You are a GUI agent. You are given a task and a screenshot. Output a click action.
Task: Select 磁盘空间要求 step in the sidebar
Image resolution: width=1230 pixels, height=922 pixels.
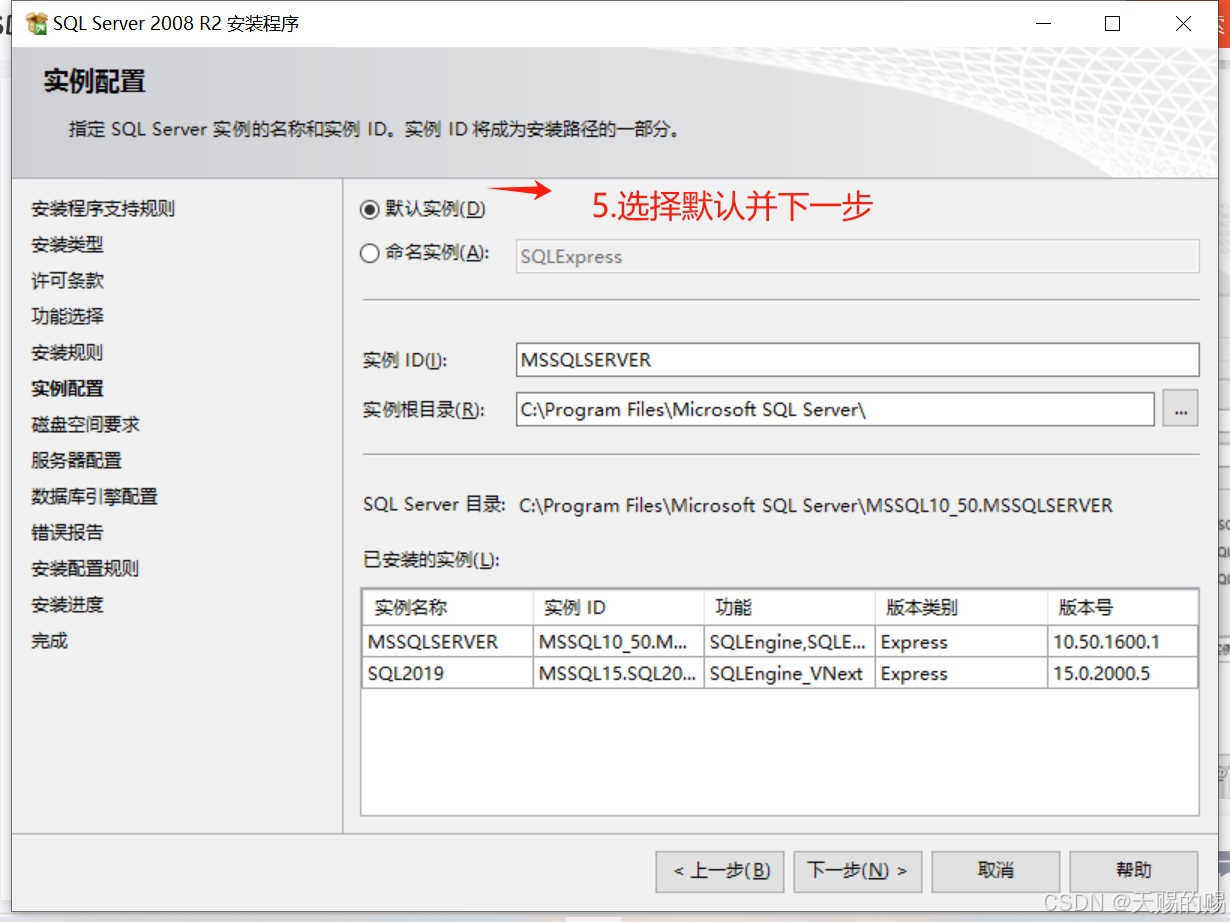pyautogui.click(x=85, y=425)
